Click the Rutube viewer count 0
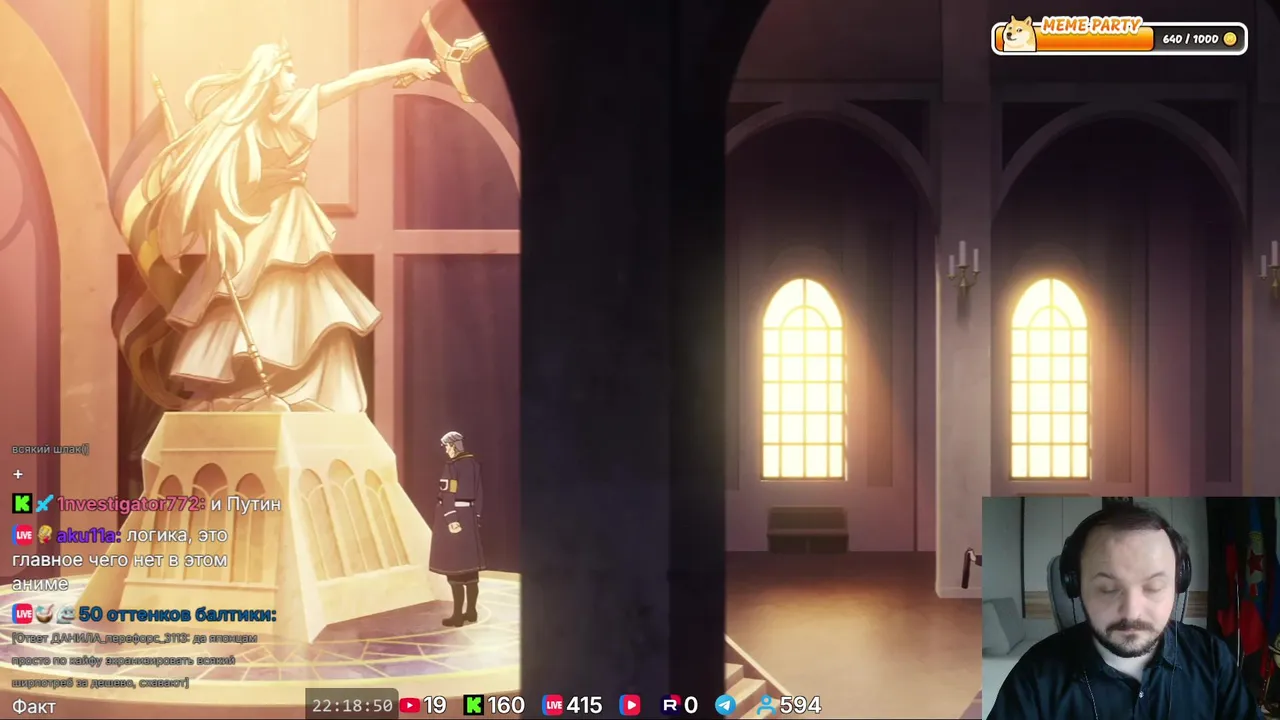1280x720 pixels. (x=690, y=705)
